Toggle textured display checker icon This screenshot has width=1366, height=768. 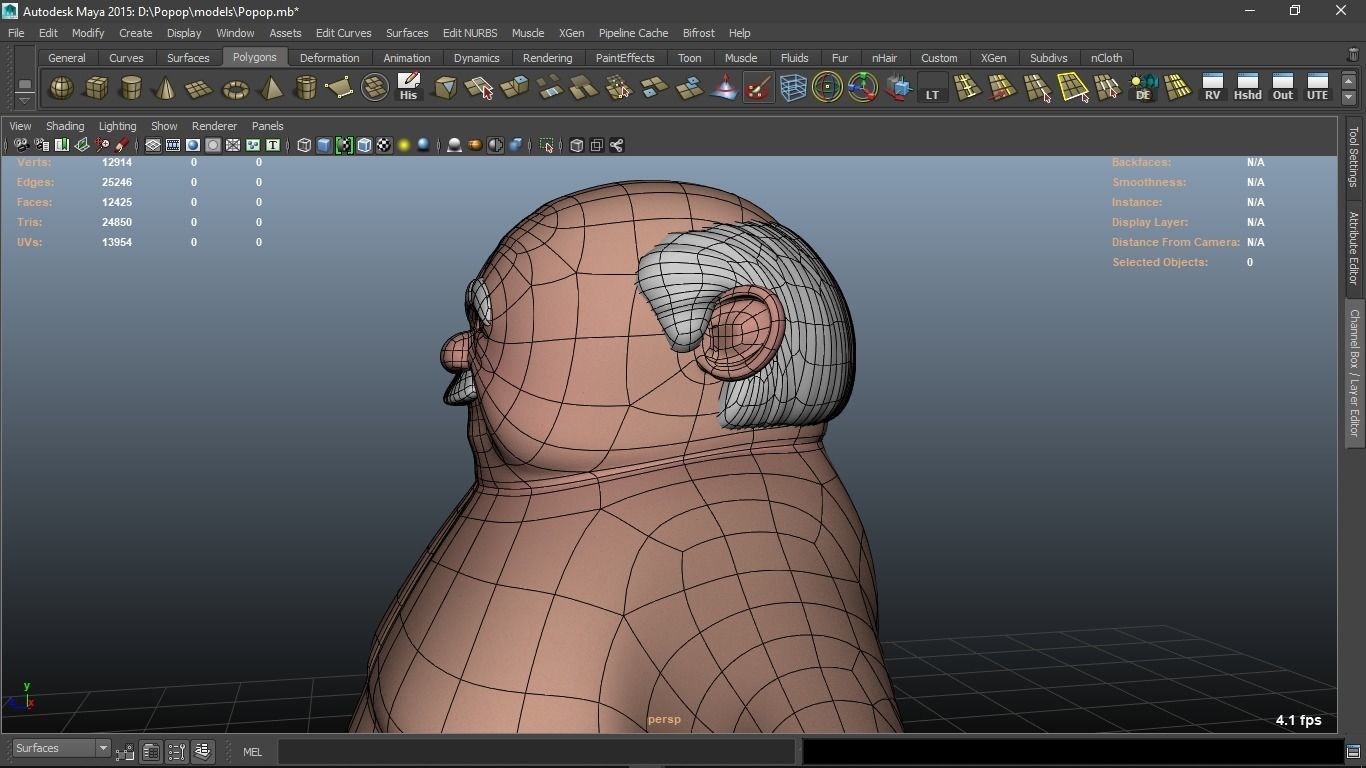(384, 146)
